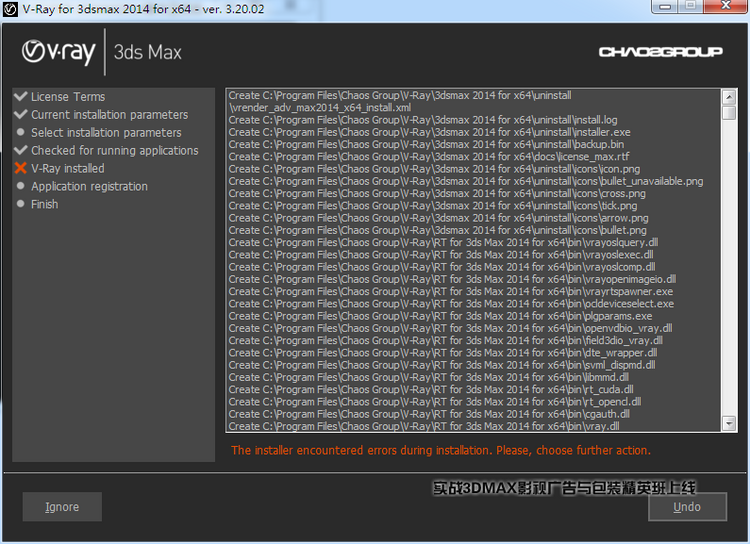Click the 3ds Max header title
Image resolution: width=750 pixels, height=544 pixels.
coord(147,52)
